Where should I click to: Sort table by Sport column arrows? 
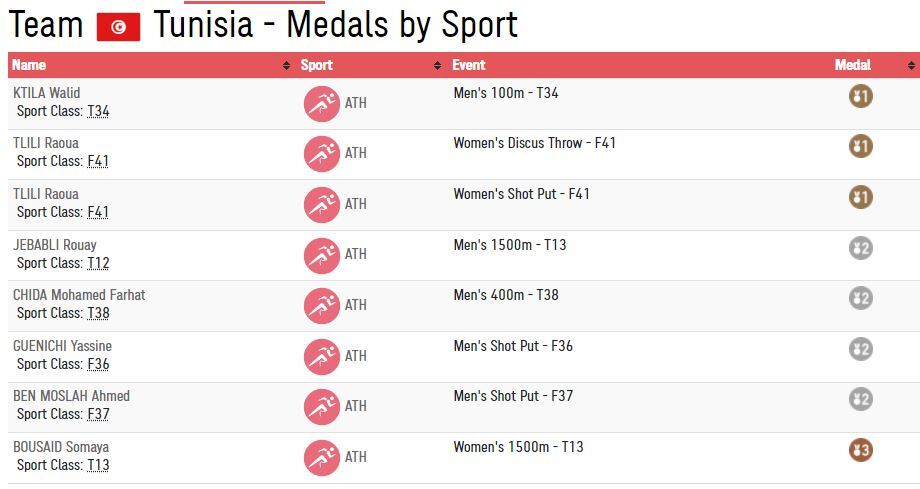point(437,66)
